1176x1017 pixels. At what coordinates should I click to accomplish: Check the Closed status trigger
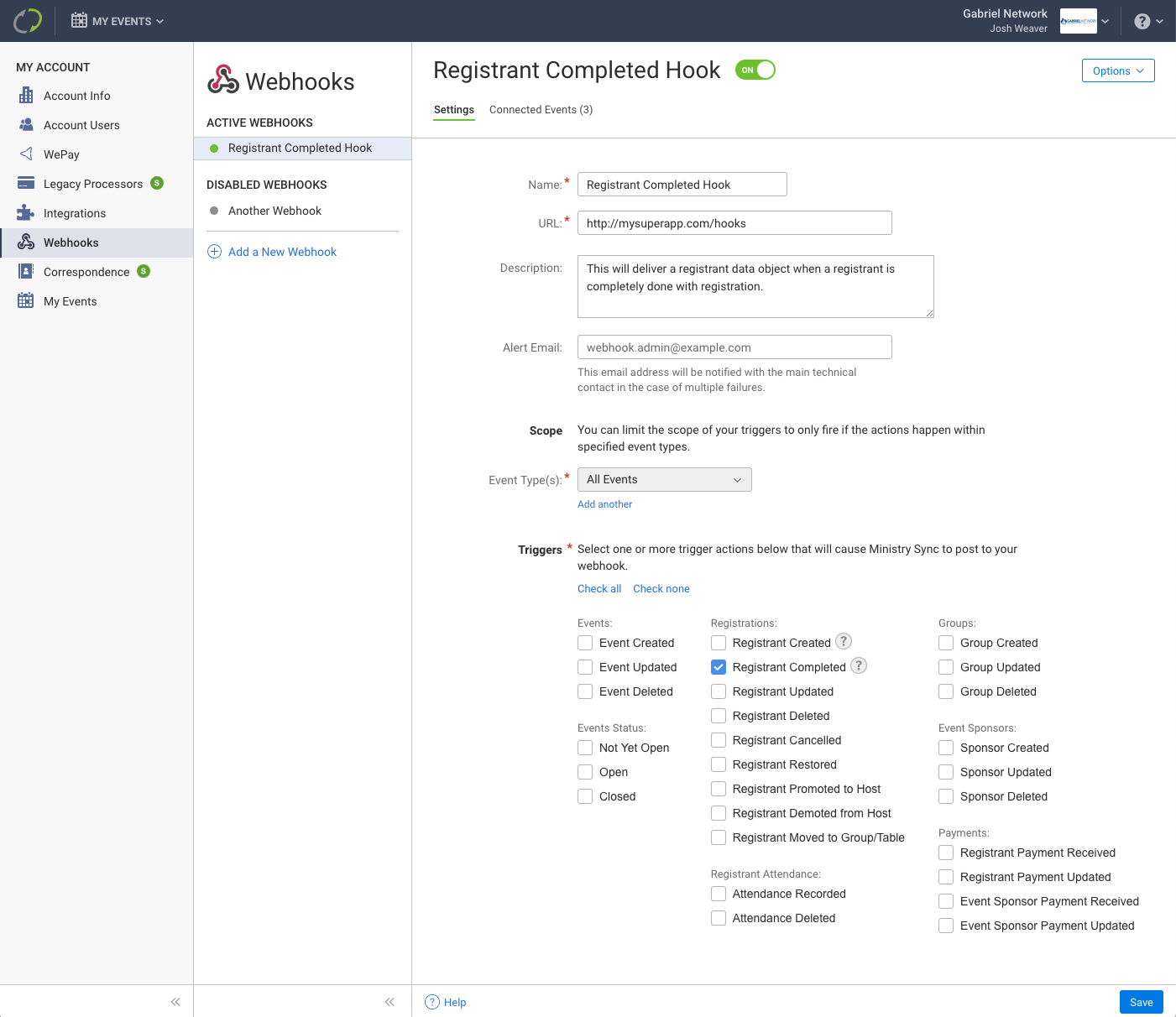(x=585, y=796)
